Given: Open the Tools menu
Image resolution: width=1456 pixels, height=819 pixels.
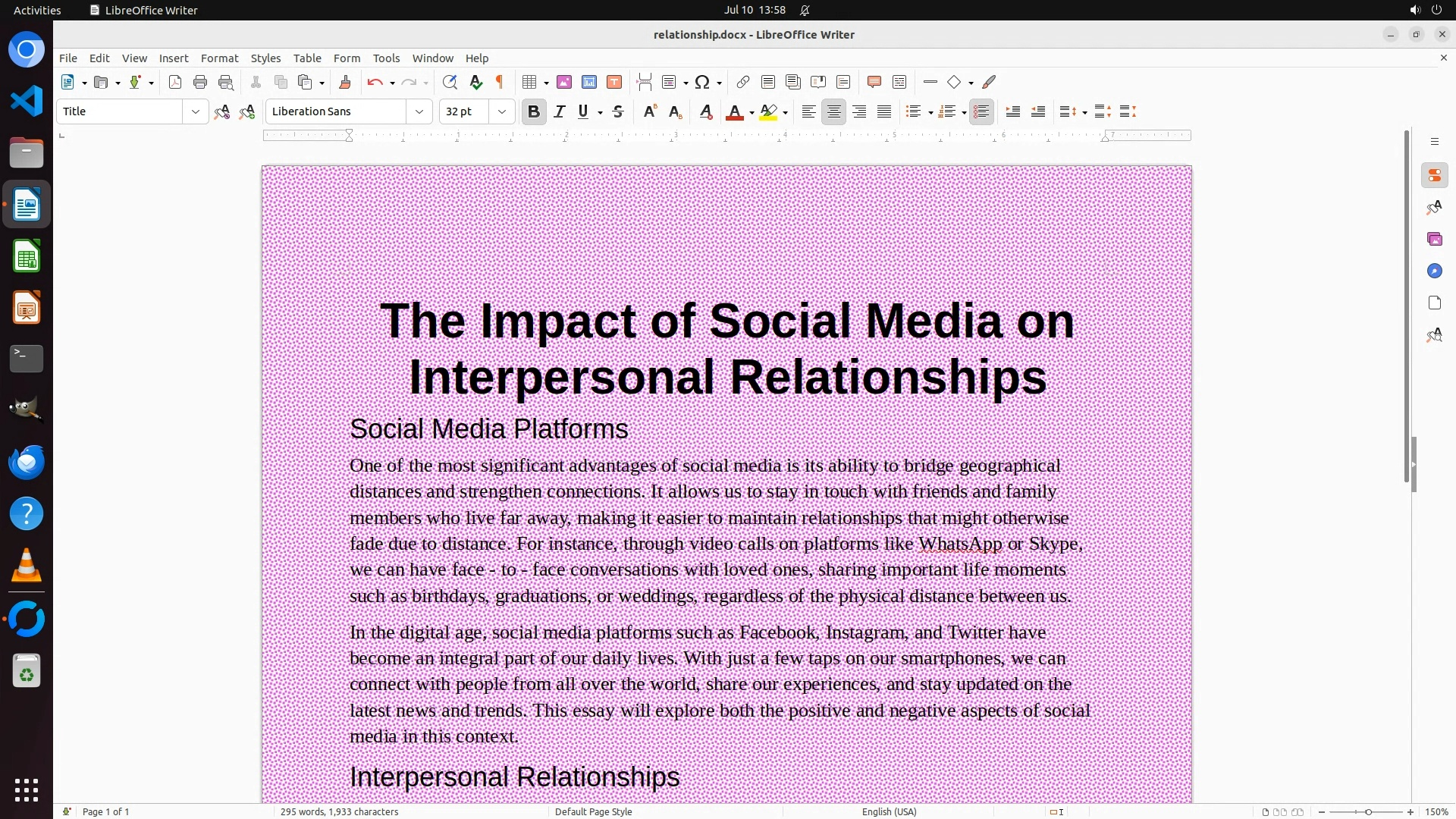Looking at the screenshot, I should point(386,58).
